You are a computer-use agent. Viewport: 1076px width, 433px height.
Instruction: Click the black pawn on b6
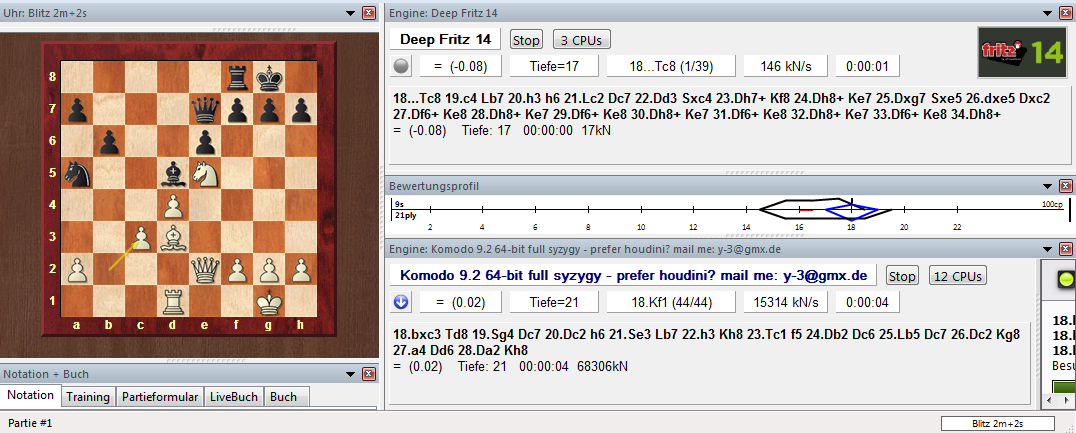click(110, 142)
